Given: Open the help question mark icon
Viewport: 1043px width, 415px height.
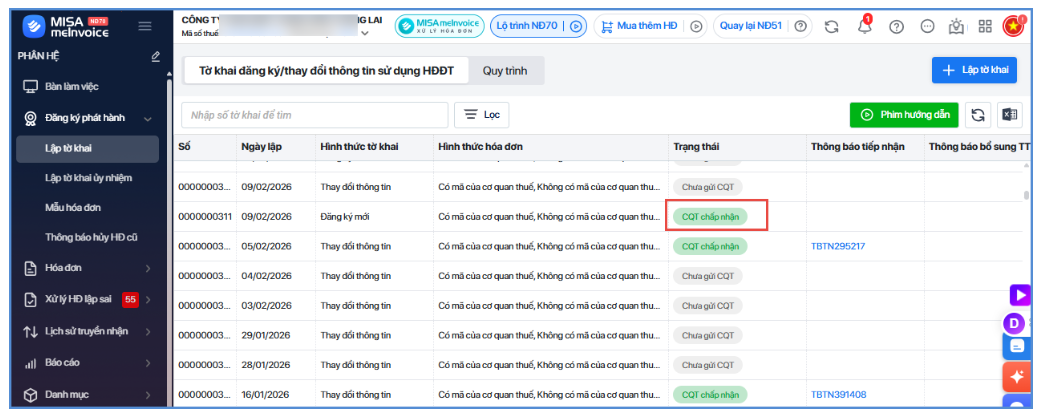Looking at the screenshot, I should tap(897, 27).
